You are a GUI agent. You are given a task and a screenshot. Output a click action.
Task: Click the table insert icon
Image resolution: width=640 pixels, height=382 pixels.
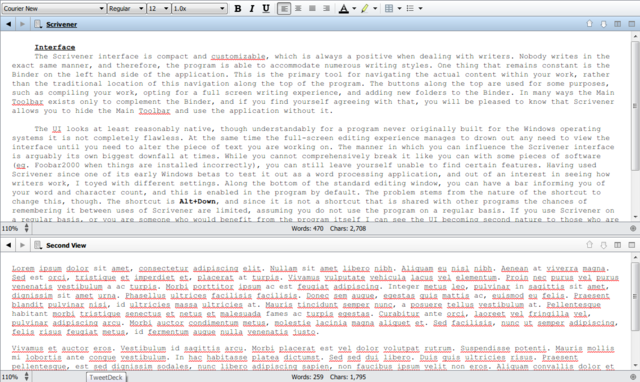(389, 9)
